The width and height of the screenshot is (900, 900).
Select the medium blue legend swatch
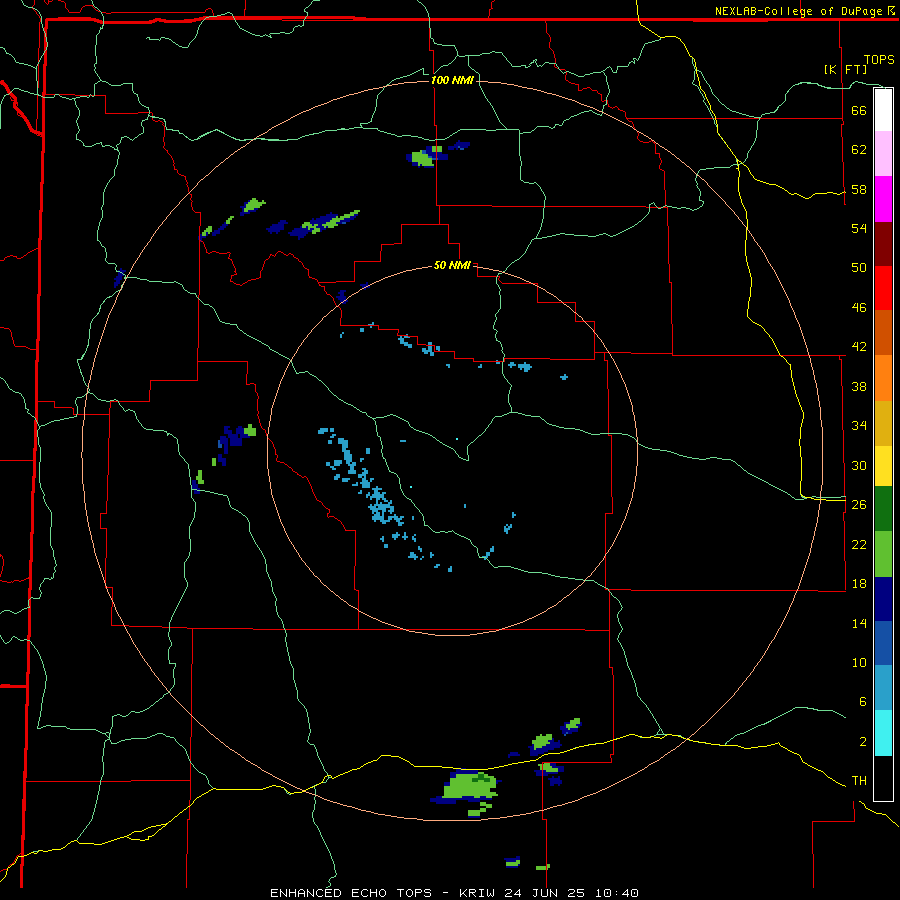pos(883,643)
